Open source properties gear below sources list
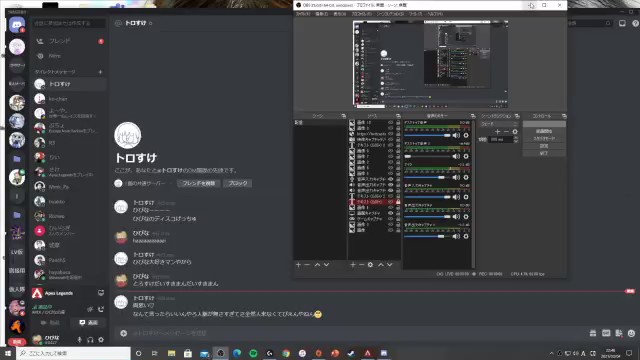The height and width of the screenshot is (360, 640). click(370, 265)
